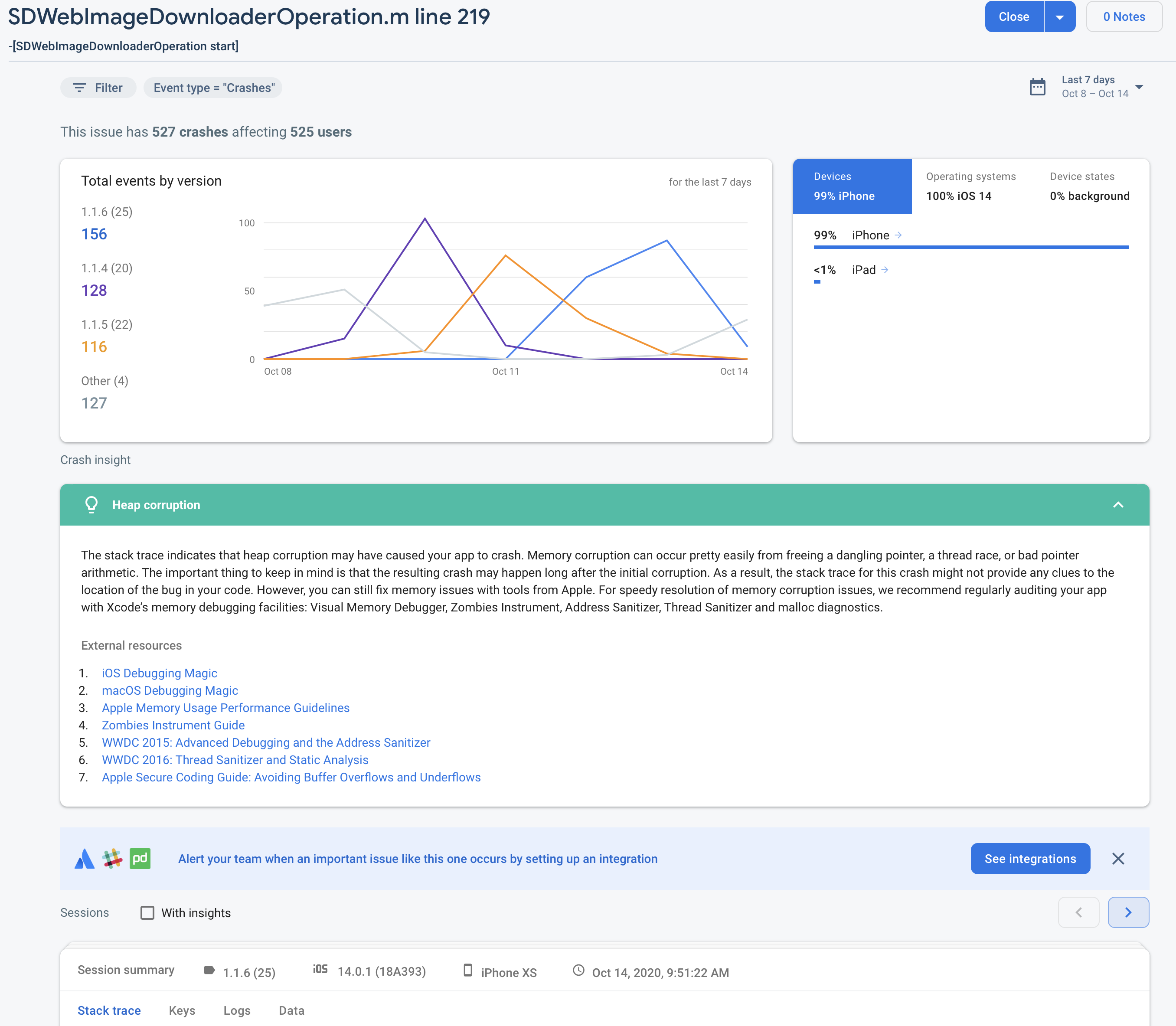1176x1026 pixels.
Task: Click the Jira integration icon
Action: [x=85, y=858]
